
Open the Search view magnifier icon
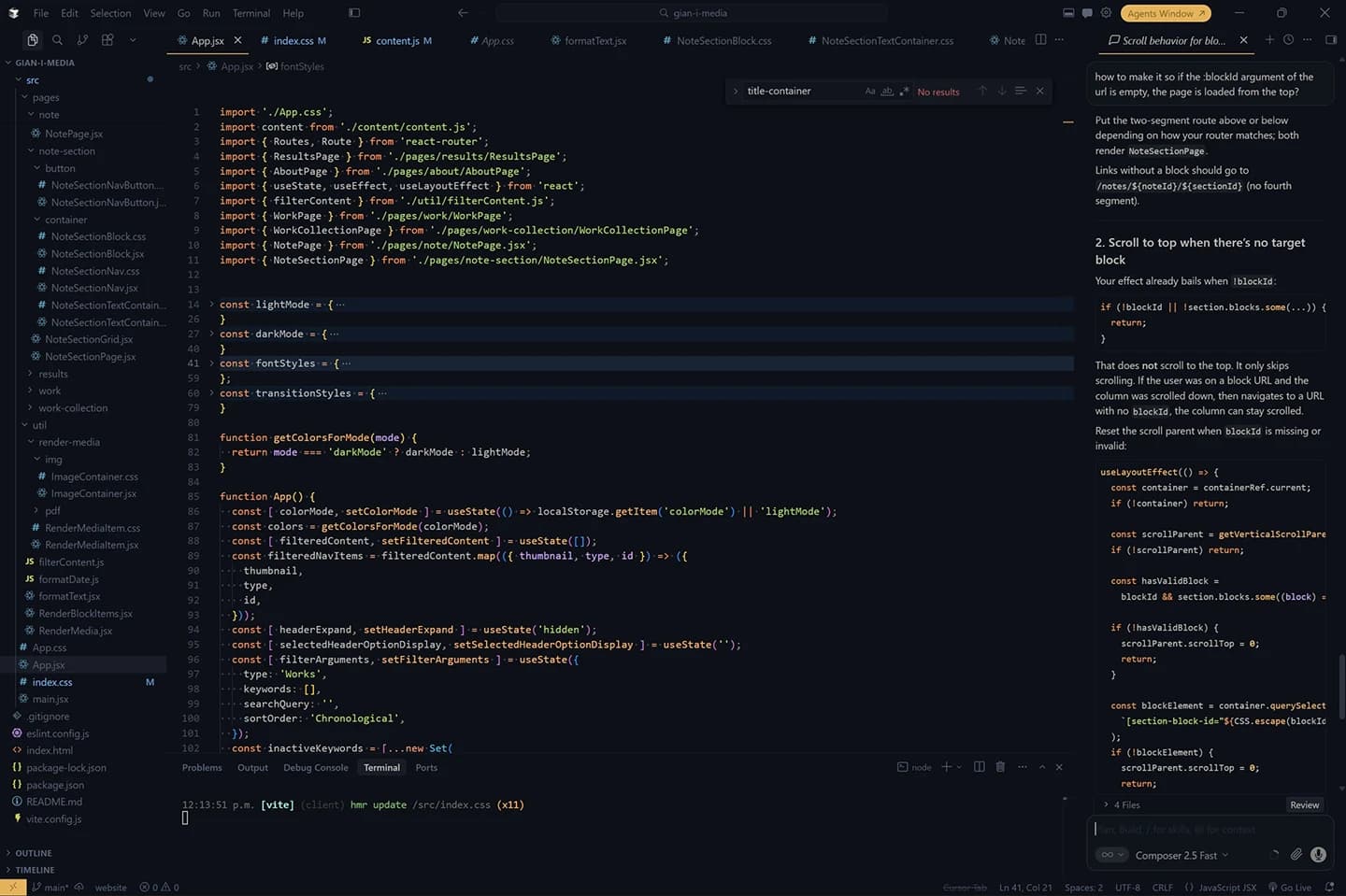(57, 40)
